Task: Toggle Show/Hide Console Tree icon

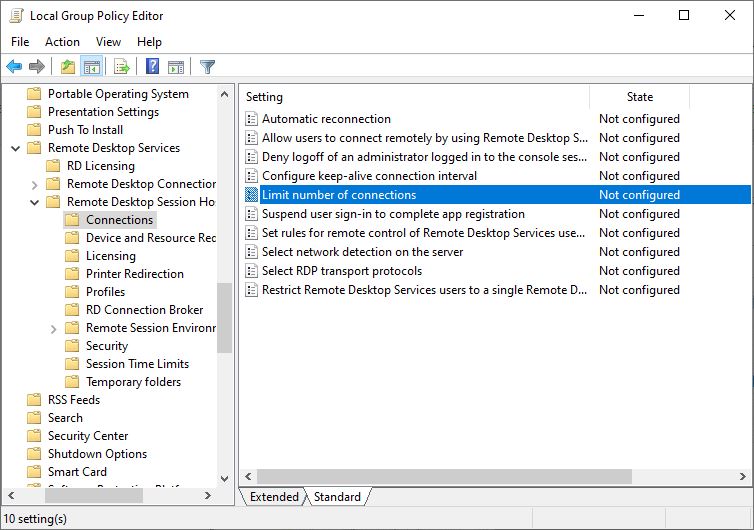Action: [91, 66]
